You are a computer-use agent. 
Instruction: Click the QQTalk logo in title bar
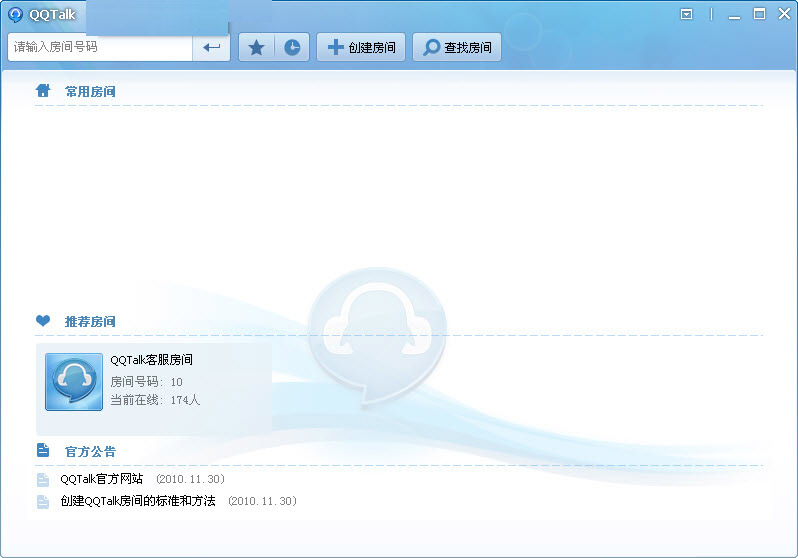15,14
